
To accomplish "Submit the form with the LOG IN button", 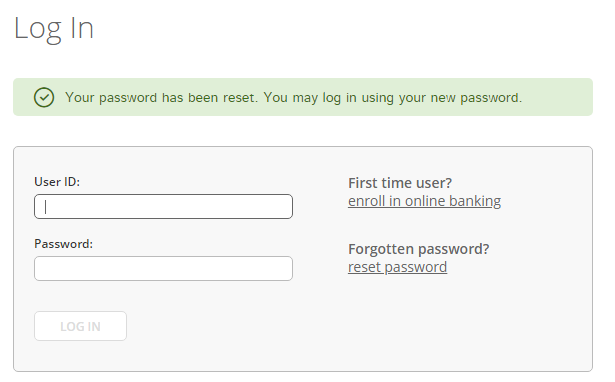I will pyautogui.click(x=80, y=326).
